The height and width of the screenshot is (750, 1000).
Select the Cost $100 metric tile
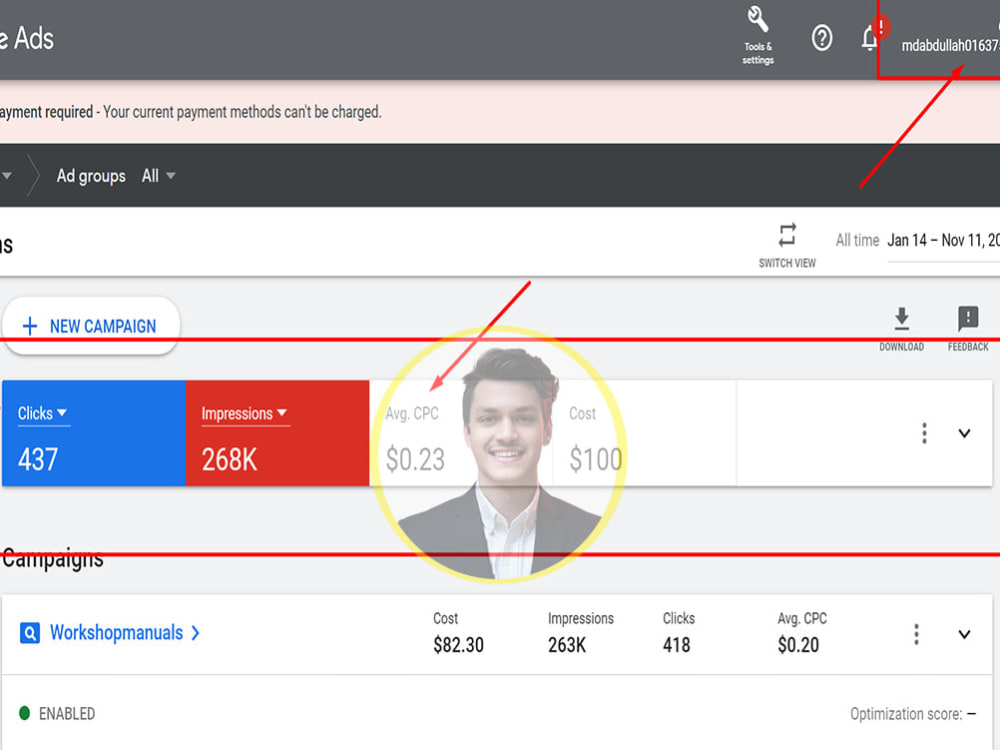[x=644, y=434]
